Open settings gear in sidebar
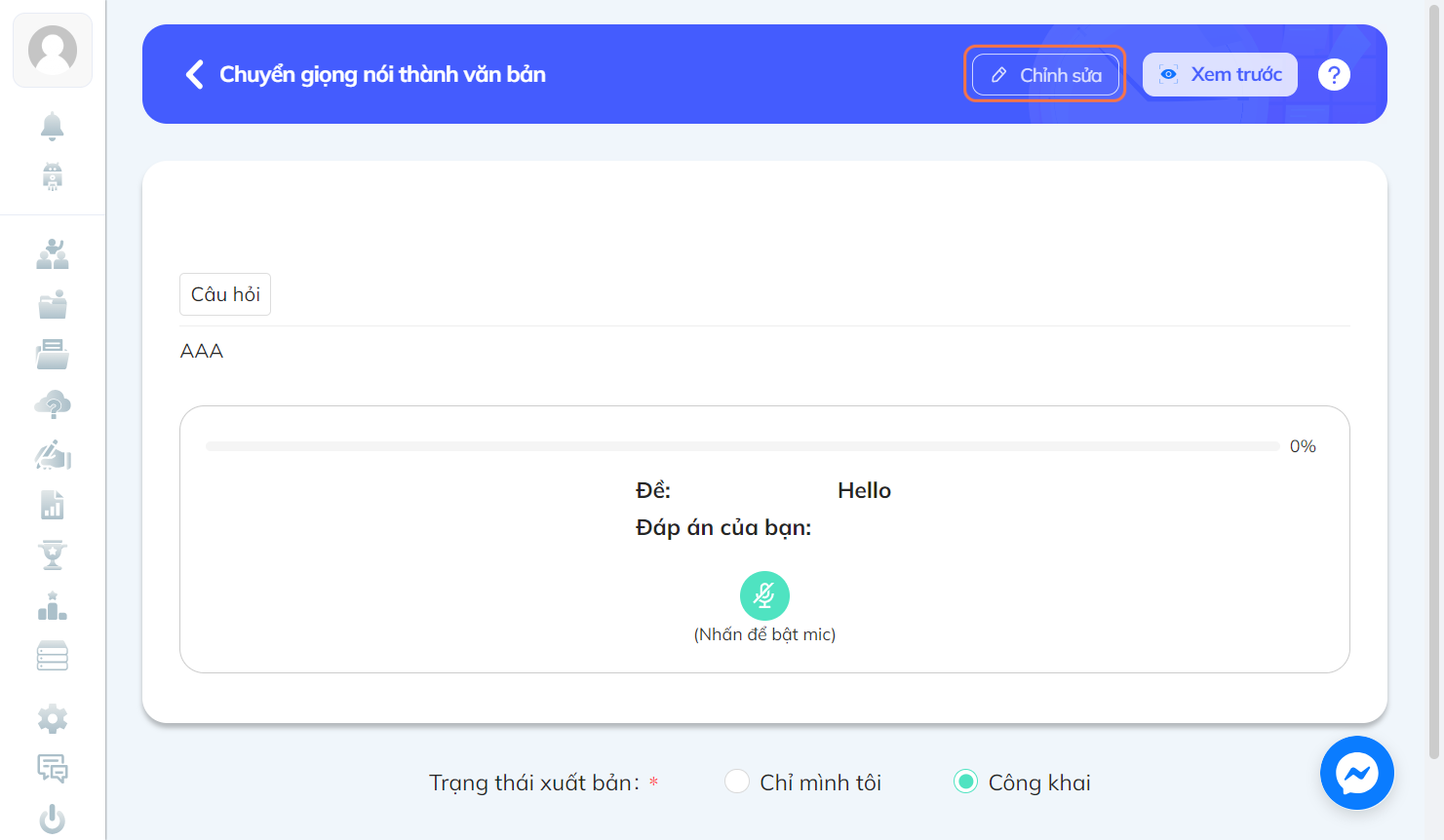 click(53, 719)
